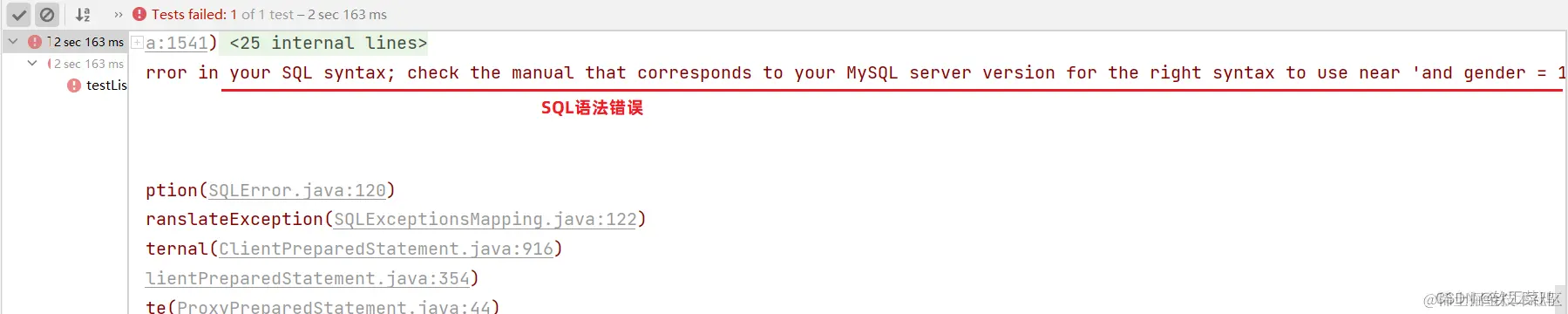Viewport: 1568px width, 314px height.
Task: Click the error icon beside testLis
Action: 74,85
